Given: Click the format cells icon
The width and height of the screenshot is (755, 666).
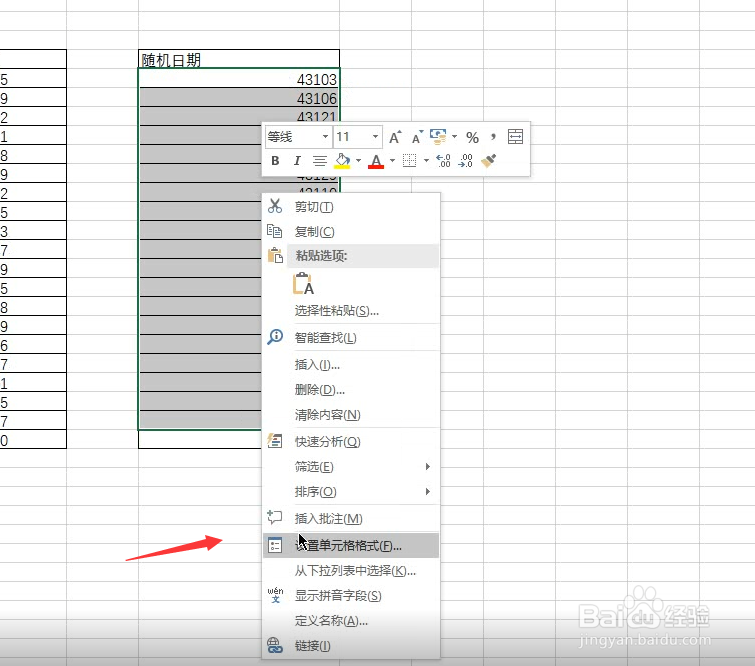Looking at the screenshot, I should [275, 545].
